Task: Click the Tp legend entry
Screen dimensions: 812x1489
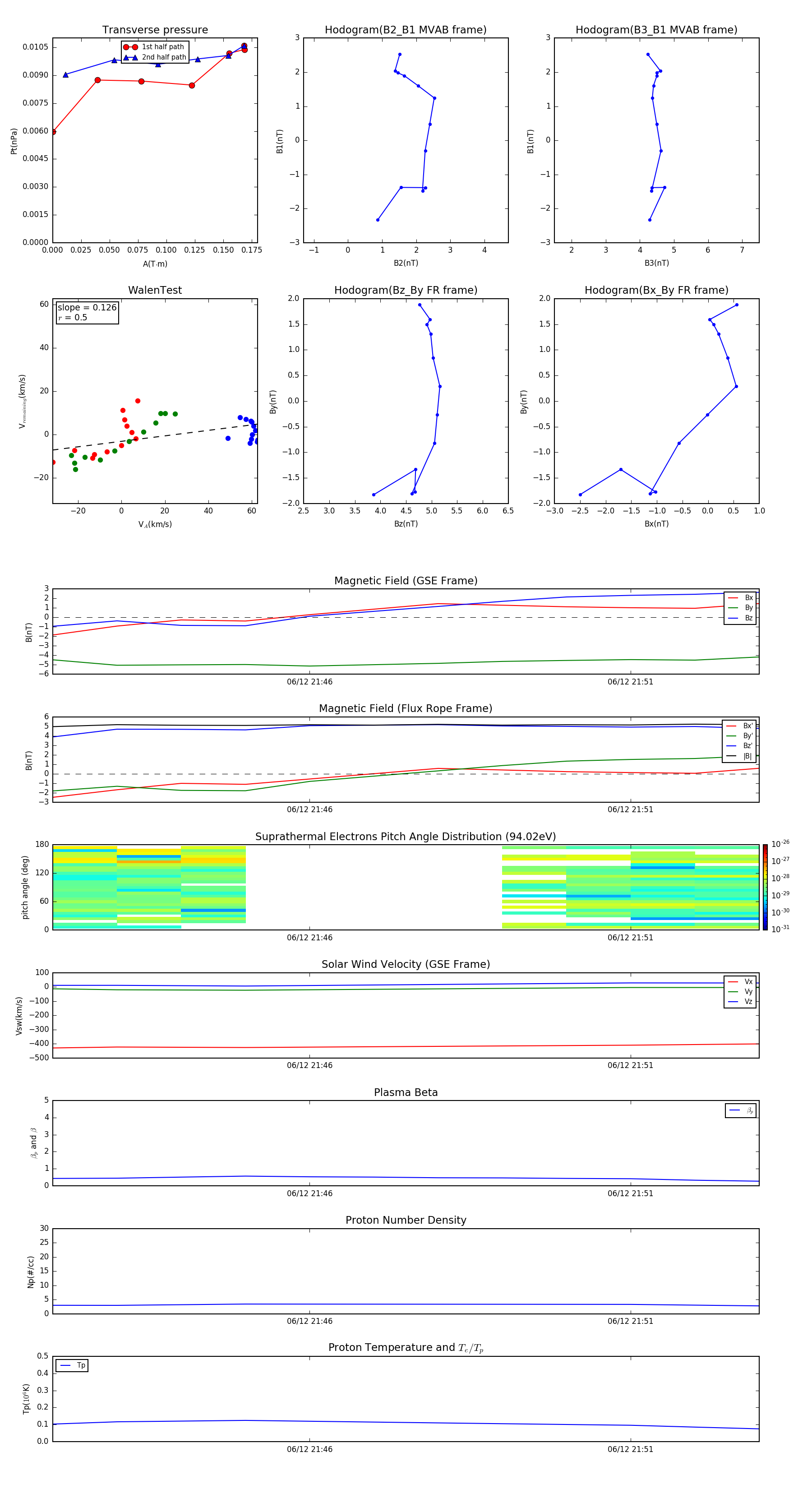Action: [x=72, y=1365]
